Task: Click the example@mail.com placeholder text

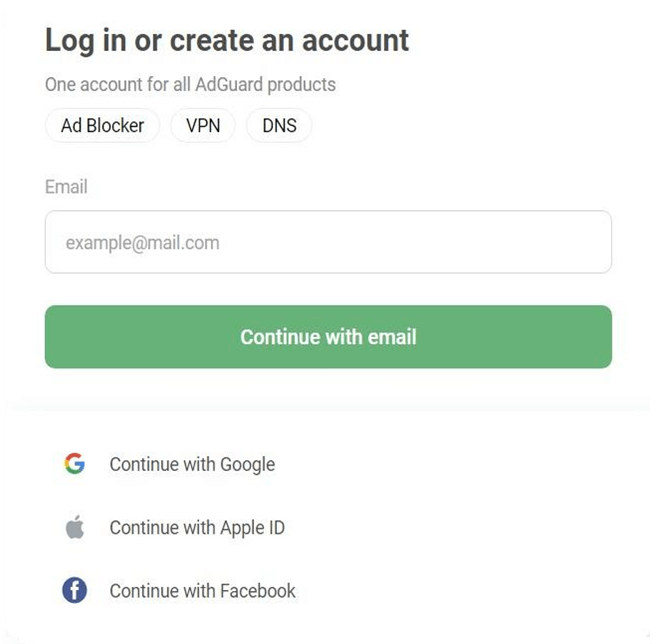Action: (x=142, y=242)
